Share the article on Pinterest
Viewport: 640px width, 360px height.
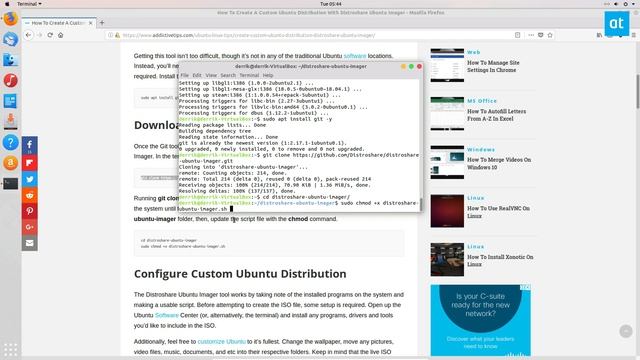point(29,211)
